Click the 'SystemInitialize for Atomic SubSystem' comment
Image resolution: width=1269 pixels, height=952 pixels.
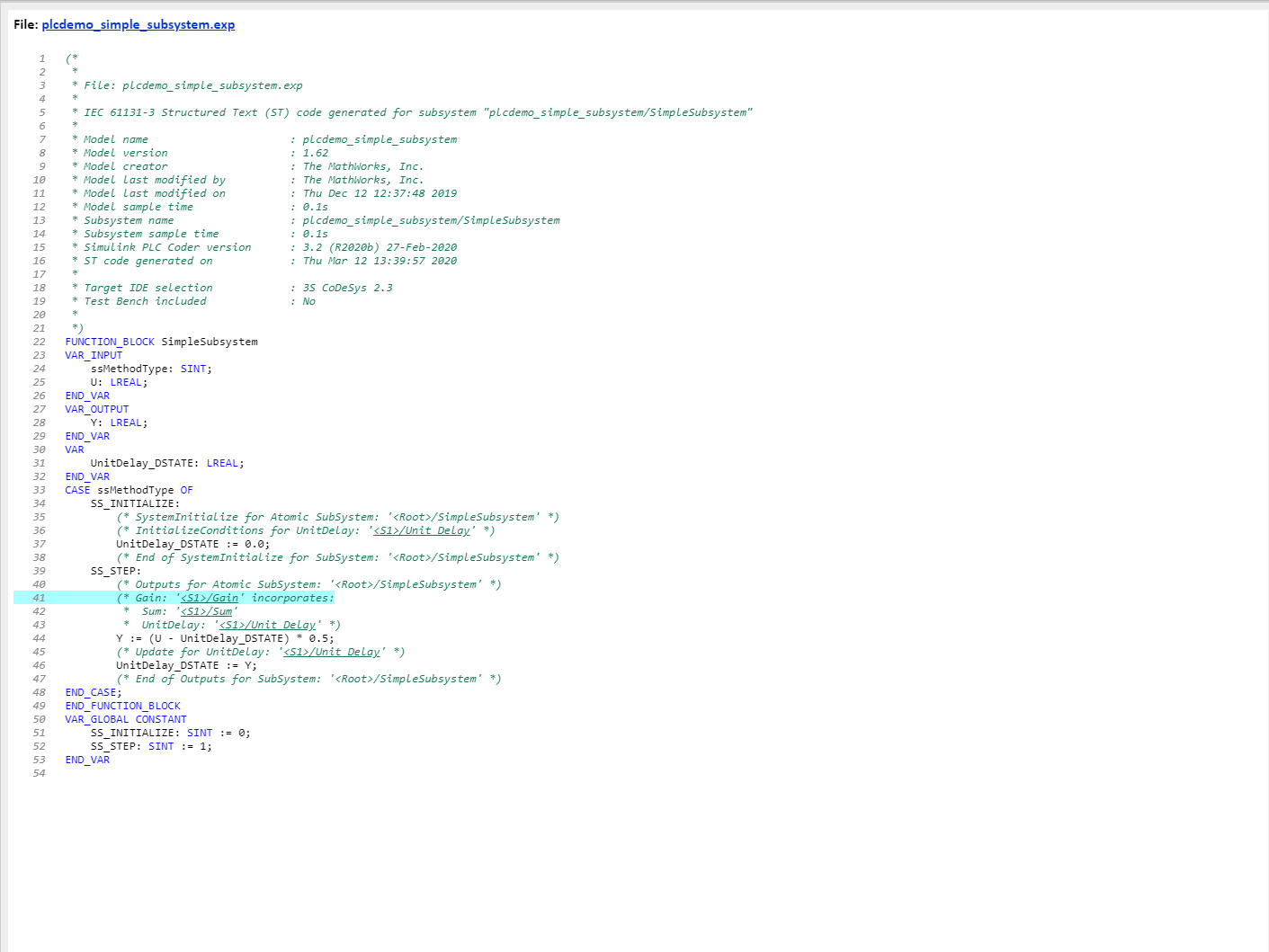(x=338, y=517)
